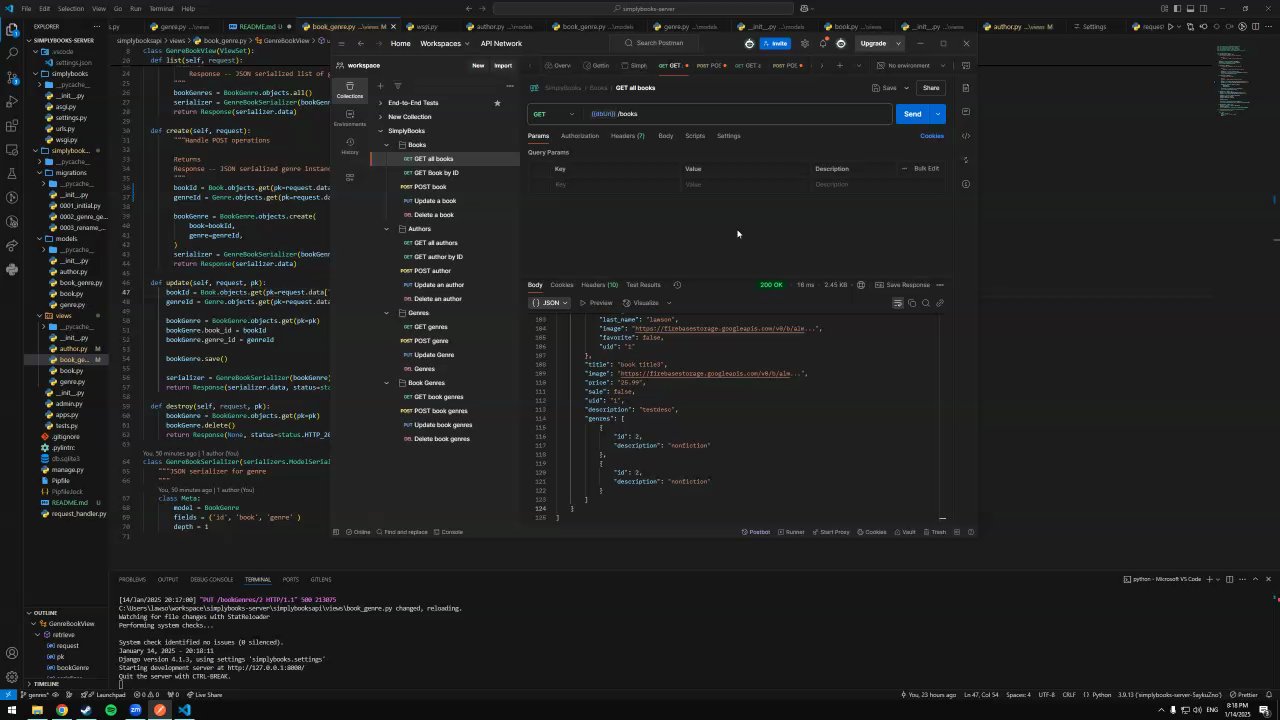Open VS Code Source Control view
Screen dimensions: 1280x720
tap(12, 78)
